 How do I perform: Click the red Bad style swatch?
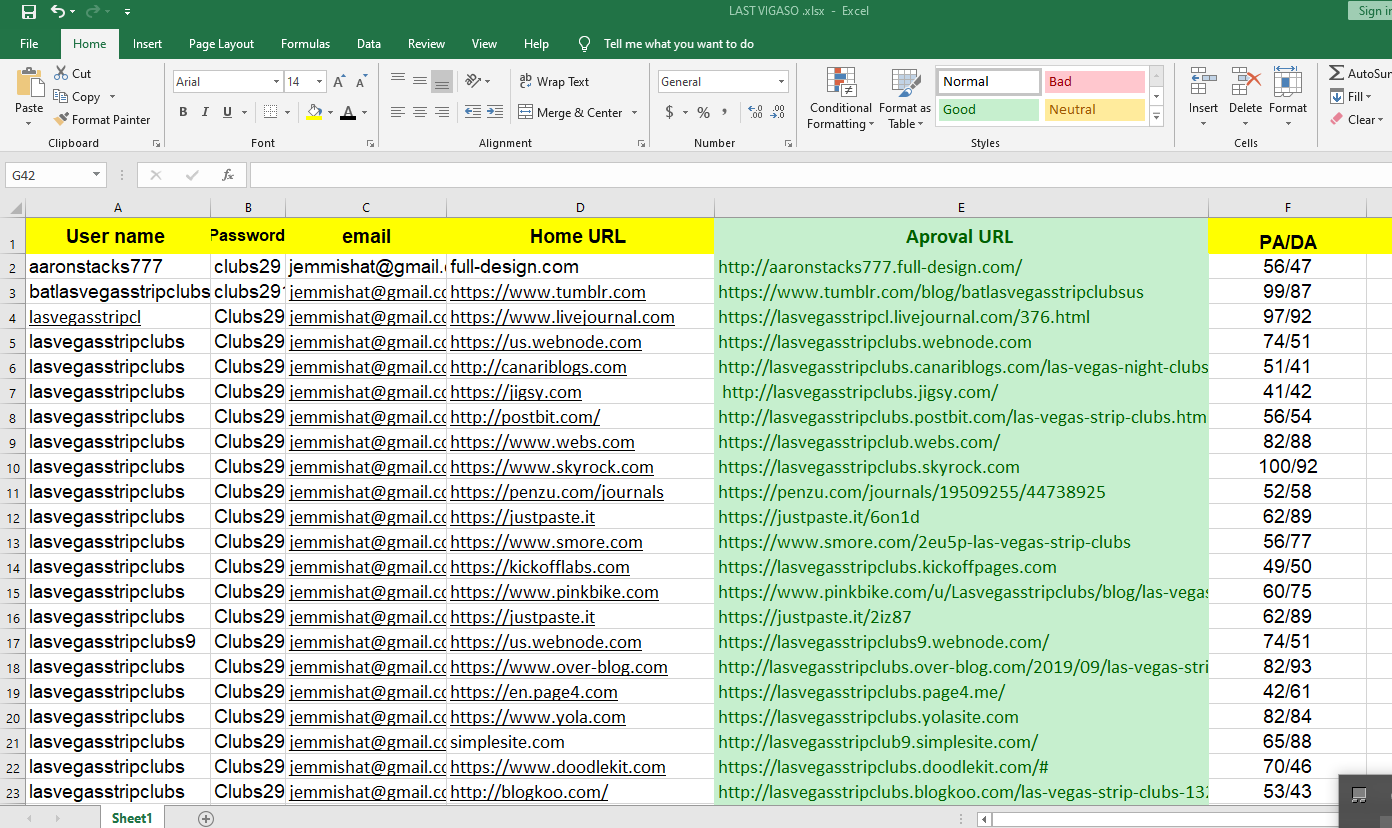tap(1095, 81)
